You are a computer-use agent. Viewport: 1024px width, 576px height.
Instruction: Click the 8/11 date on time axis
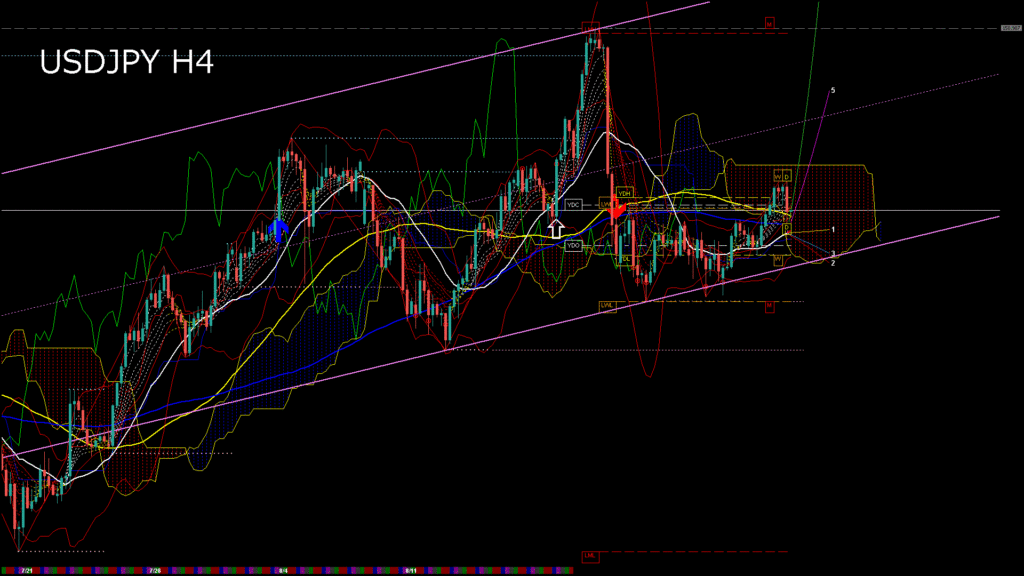411,571
